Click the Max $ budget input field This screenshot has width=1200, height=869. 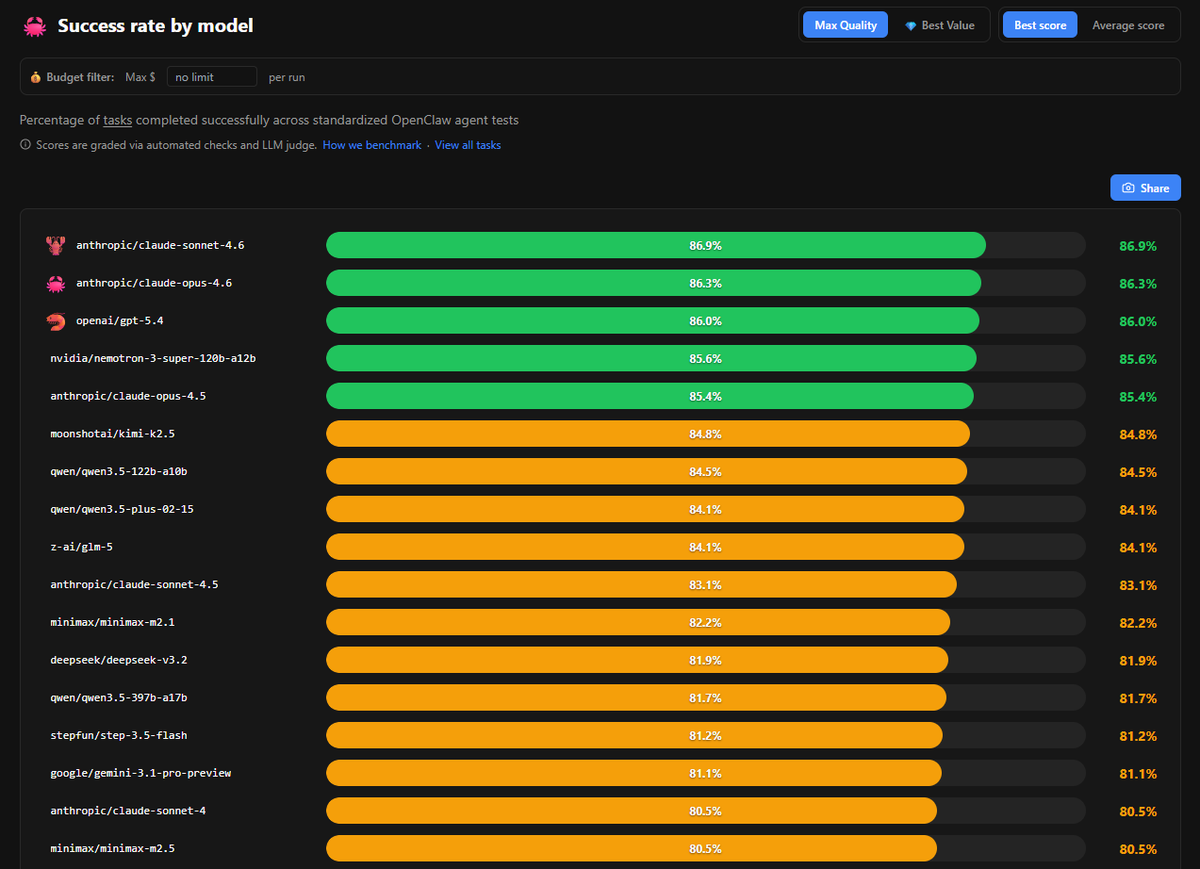212,77
